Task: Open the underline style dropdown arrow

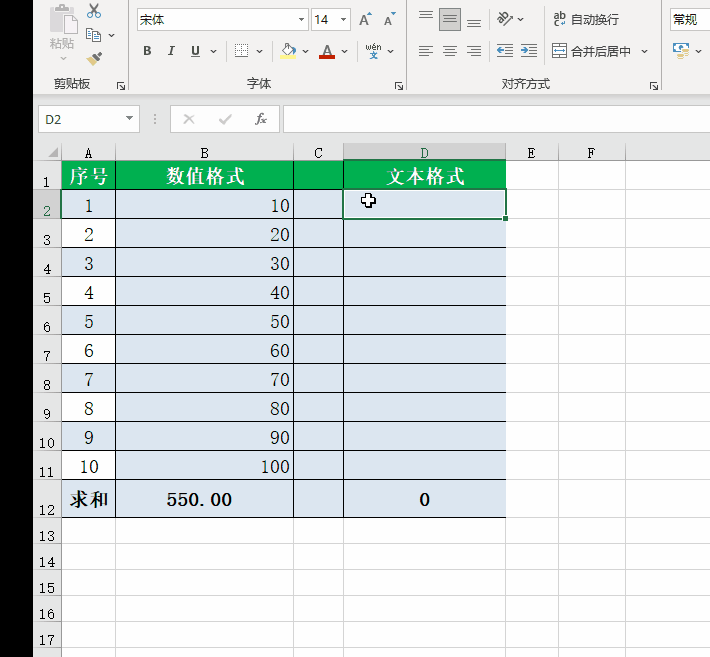Action: (x=213, y=51)
